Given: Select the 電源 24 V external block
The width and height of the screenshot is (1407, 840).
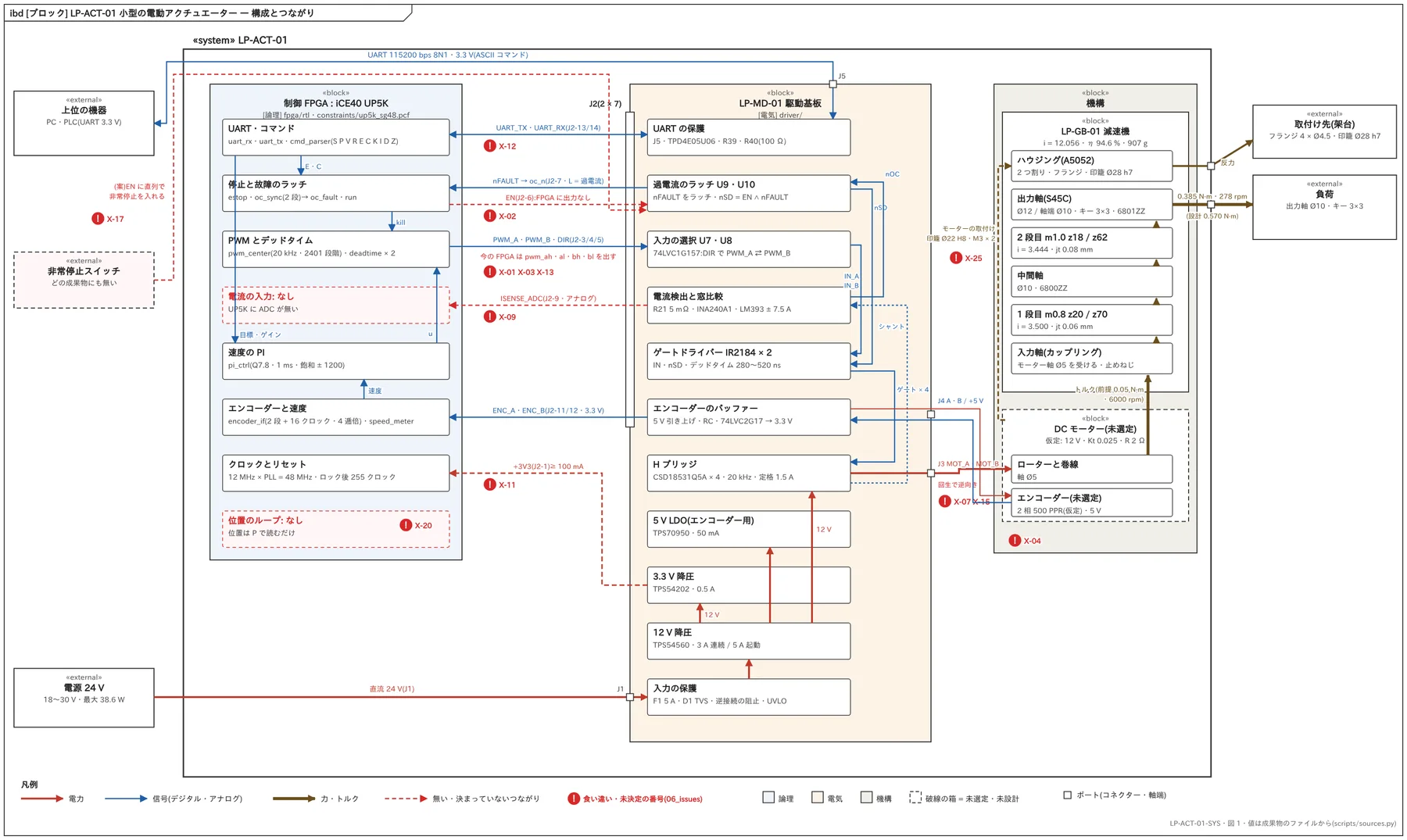Looking at the screenshot, I should point(84,698).
